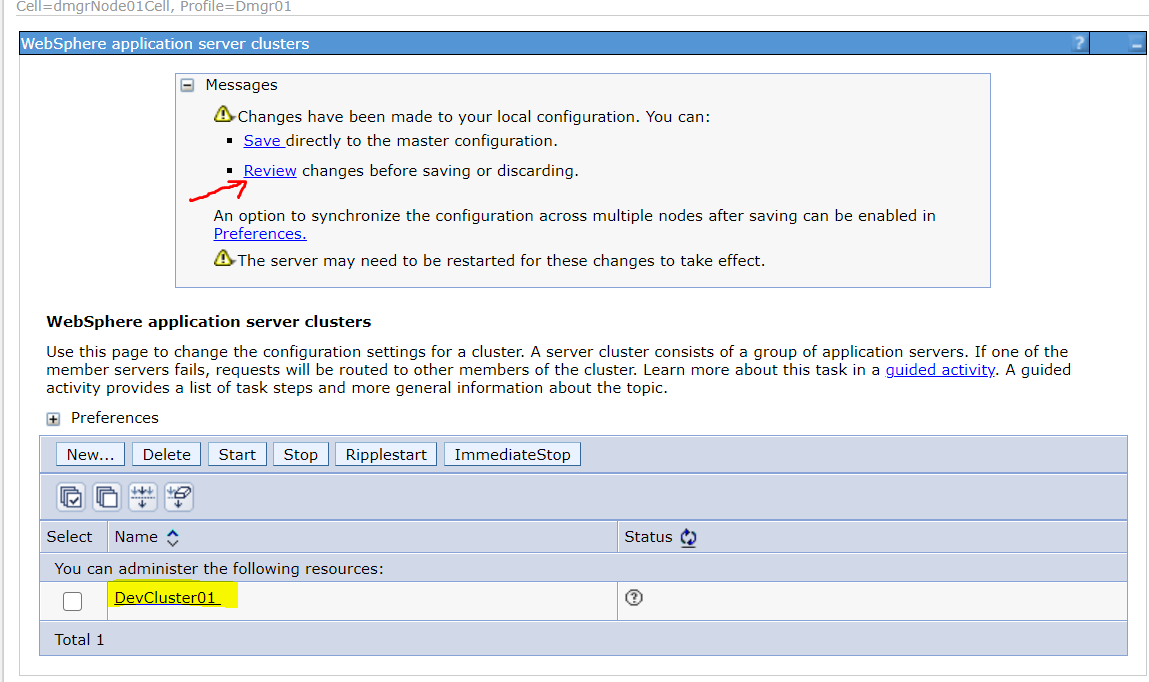
Task: Expand the Preferences section
Action: pyautogui.click(x=53, y=419)
